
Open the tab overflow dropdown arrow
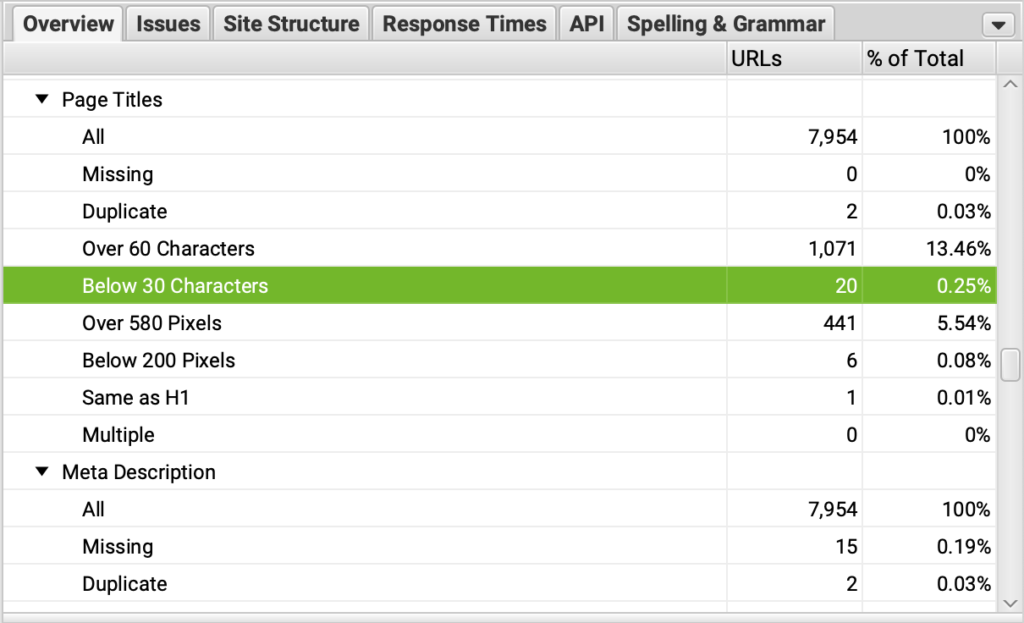pos(998,25)
